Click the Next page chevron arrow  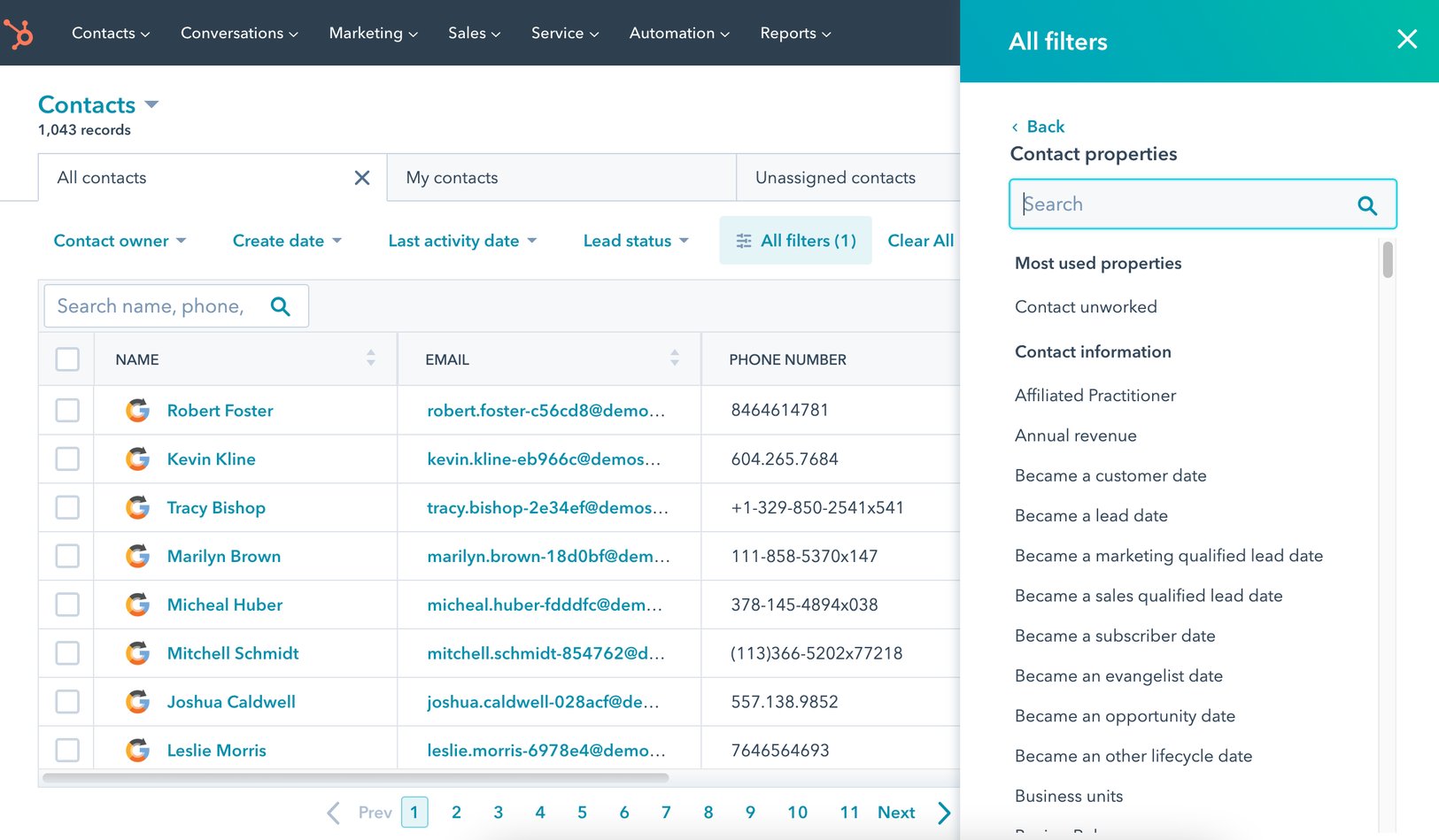[943, 812]
